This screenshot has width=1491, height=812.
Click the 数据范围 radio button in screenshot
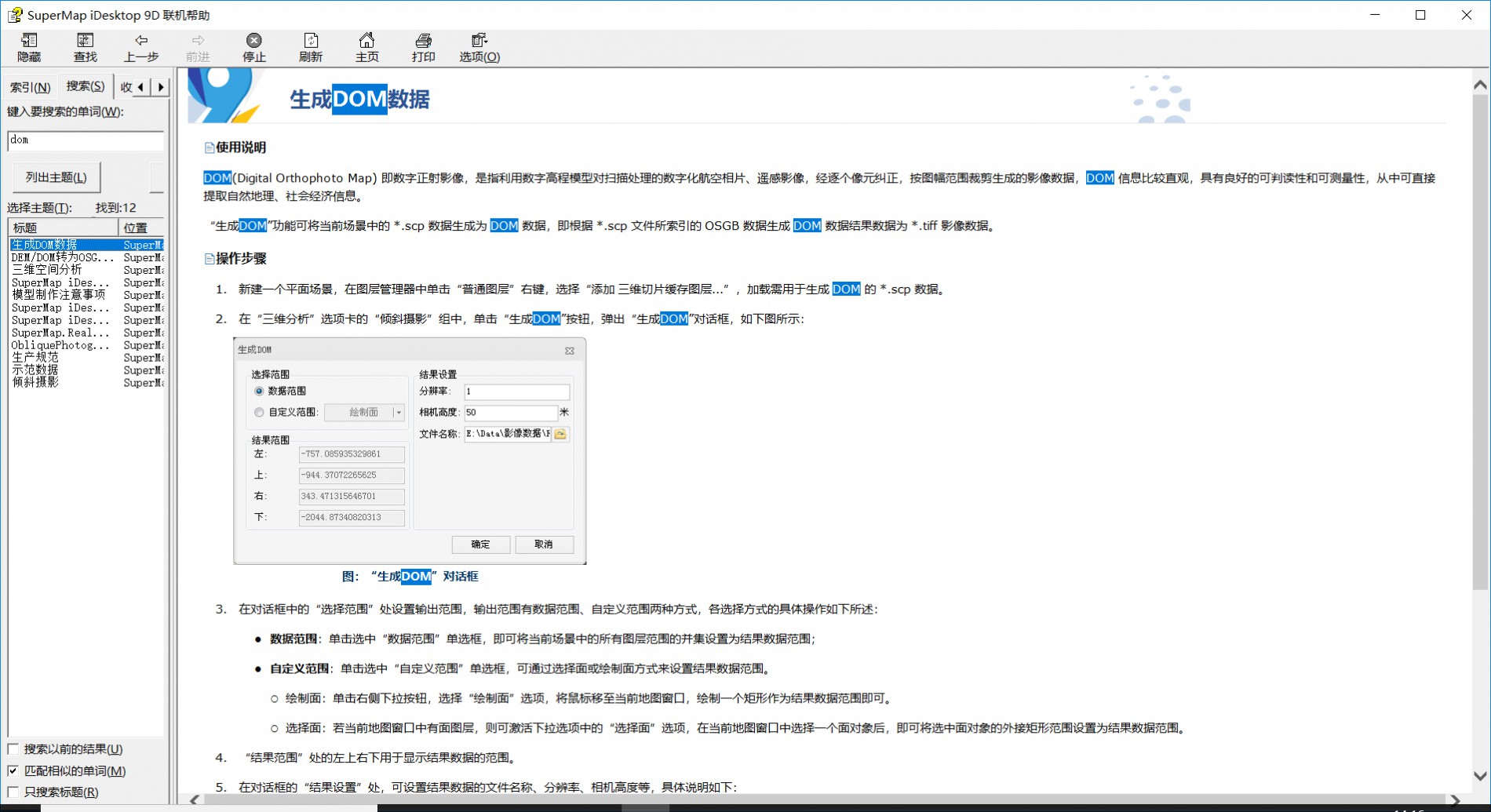pyautogui.click(x=259, y=391)
